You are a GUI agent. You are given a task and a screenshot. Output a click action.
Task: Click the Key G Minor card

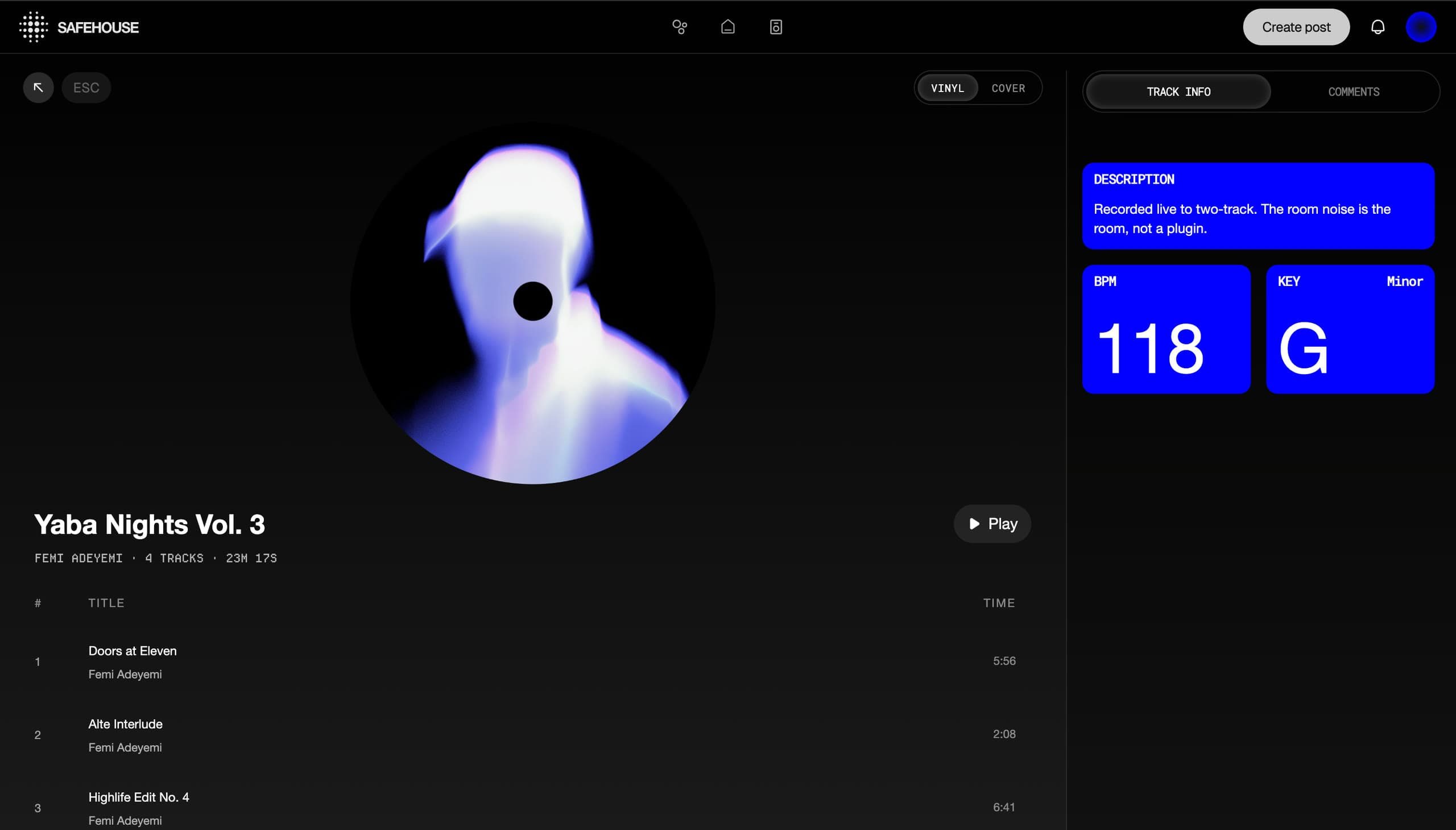(x=1350, y=329)
